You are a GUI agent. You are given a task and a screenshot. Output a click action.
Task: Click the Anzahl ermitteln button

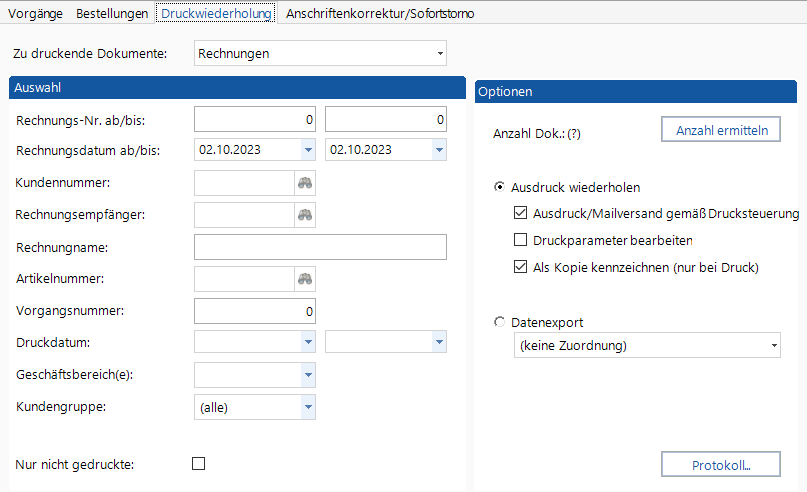[x=721, y=130]
